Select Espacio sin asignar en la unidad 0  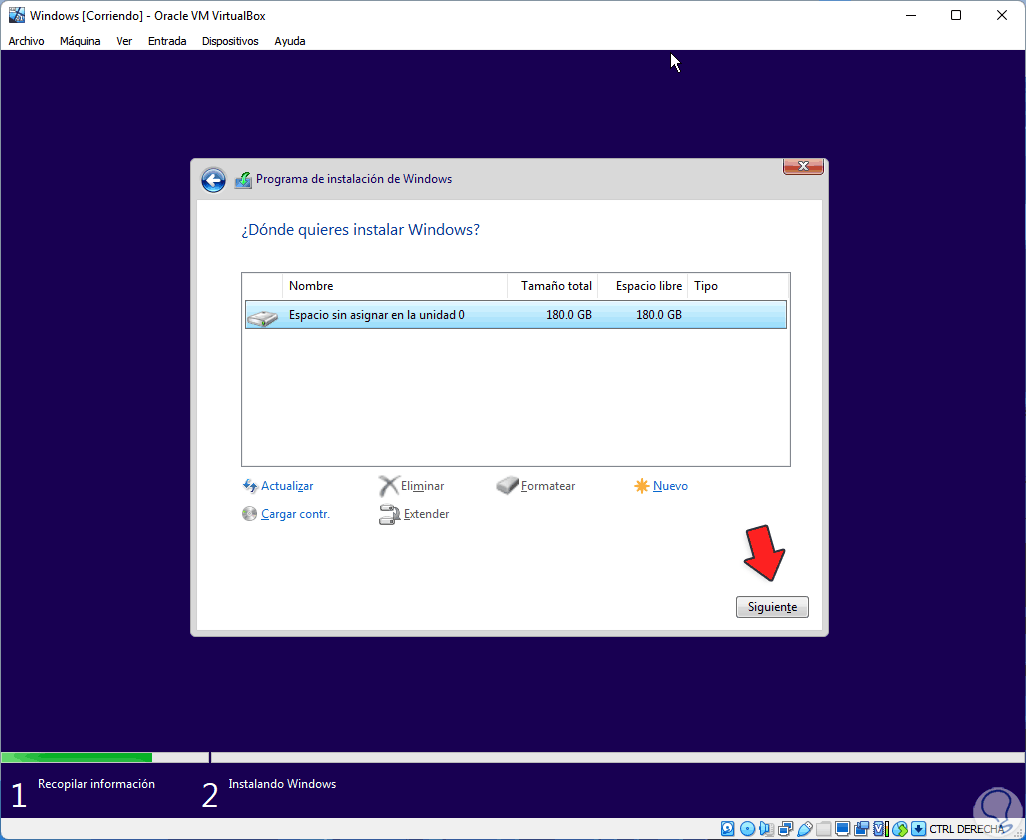point(516,315)
